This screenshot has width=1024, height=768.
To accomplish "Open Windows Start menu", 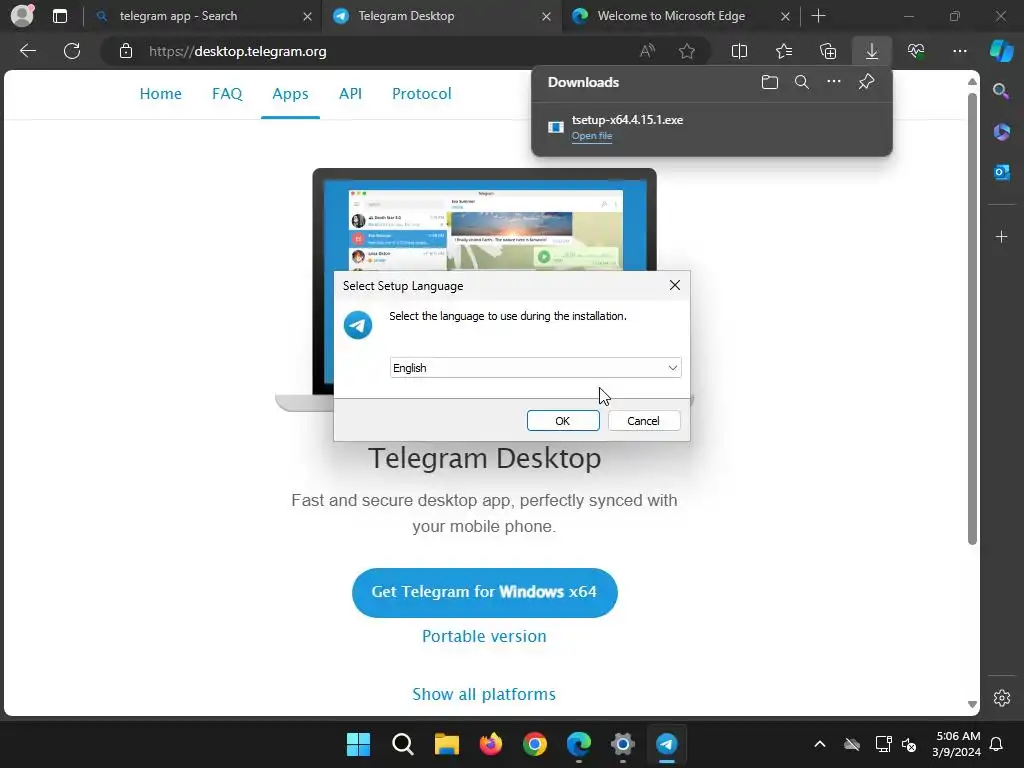I will [359, 744].
